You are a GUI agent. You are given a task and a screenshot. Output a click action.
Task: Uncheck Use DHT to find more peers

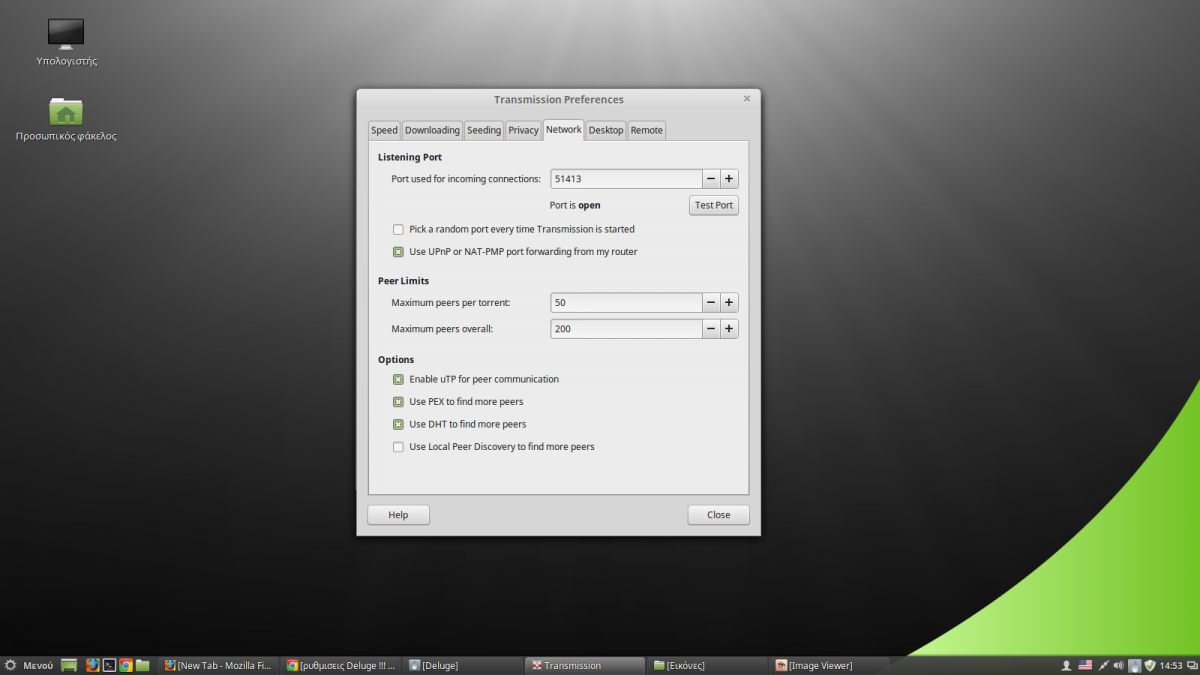[x=398, y=424]
